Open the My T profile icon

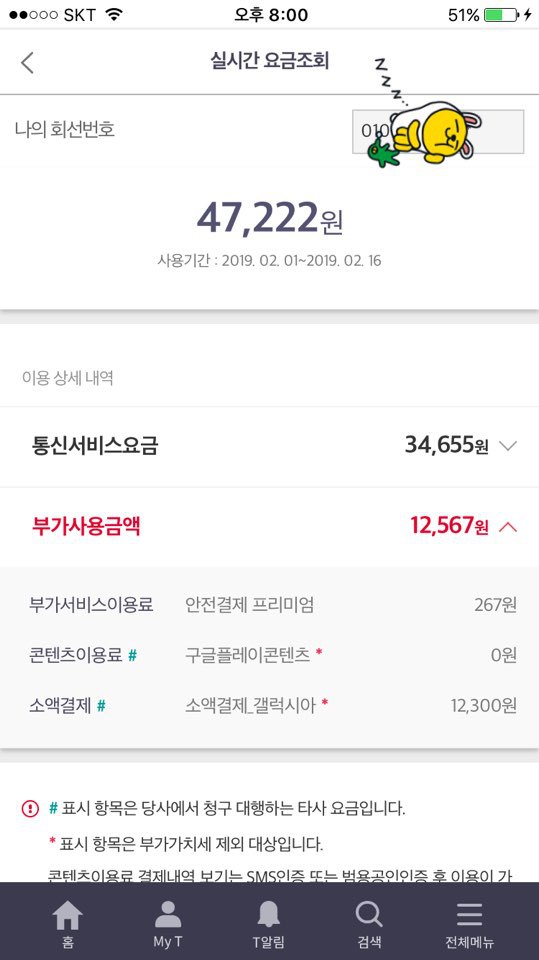pyautogui.click(x=168, y=914)
